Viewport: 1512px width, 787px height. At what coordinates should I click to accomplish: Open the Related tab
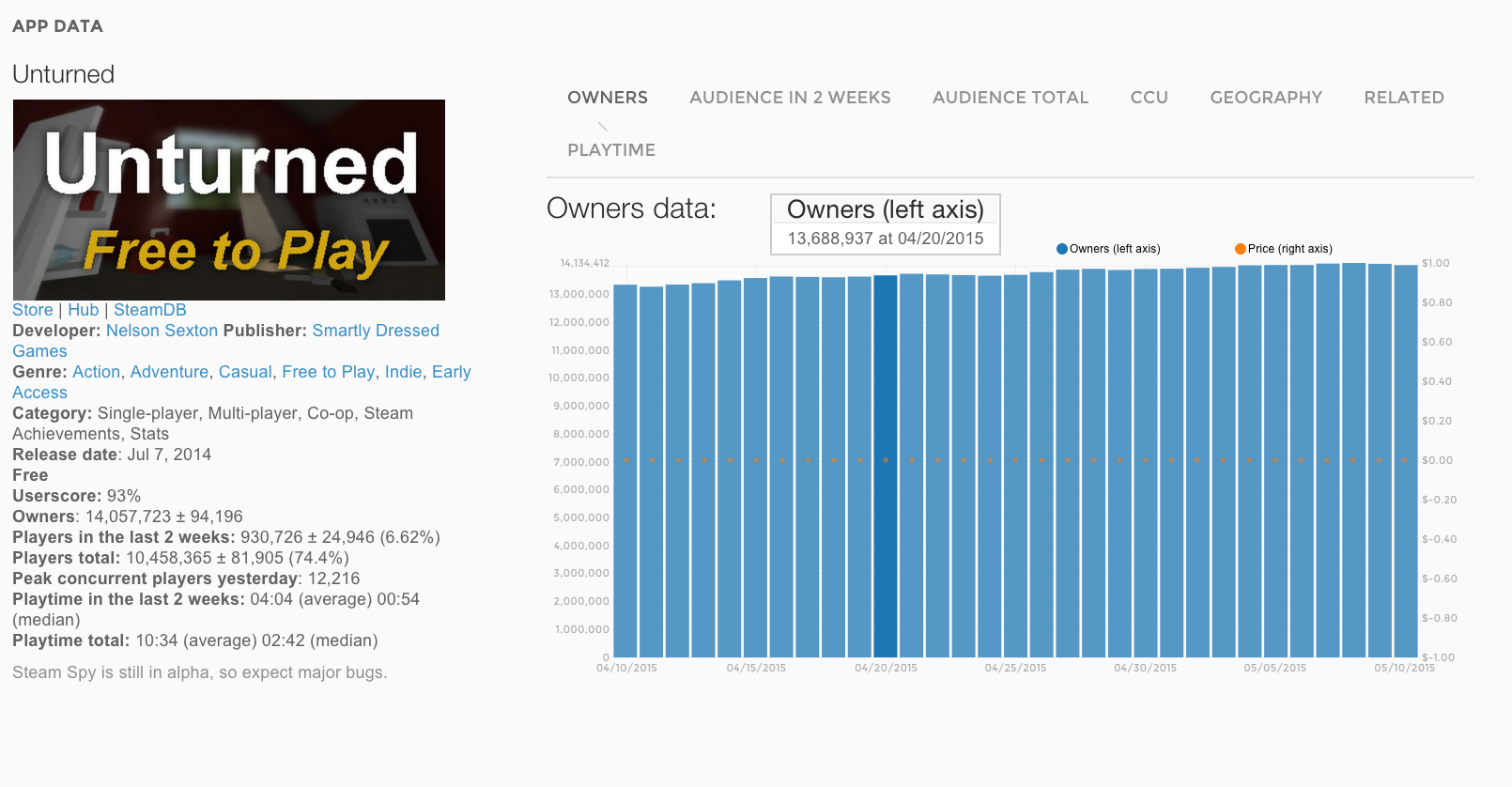(x=1404, y=98)
